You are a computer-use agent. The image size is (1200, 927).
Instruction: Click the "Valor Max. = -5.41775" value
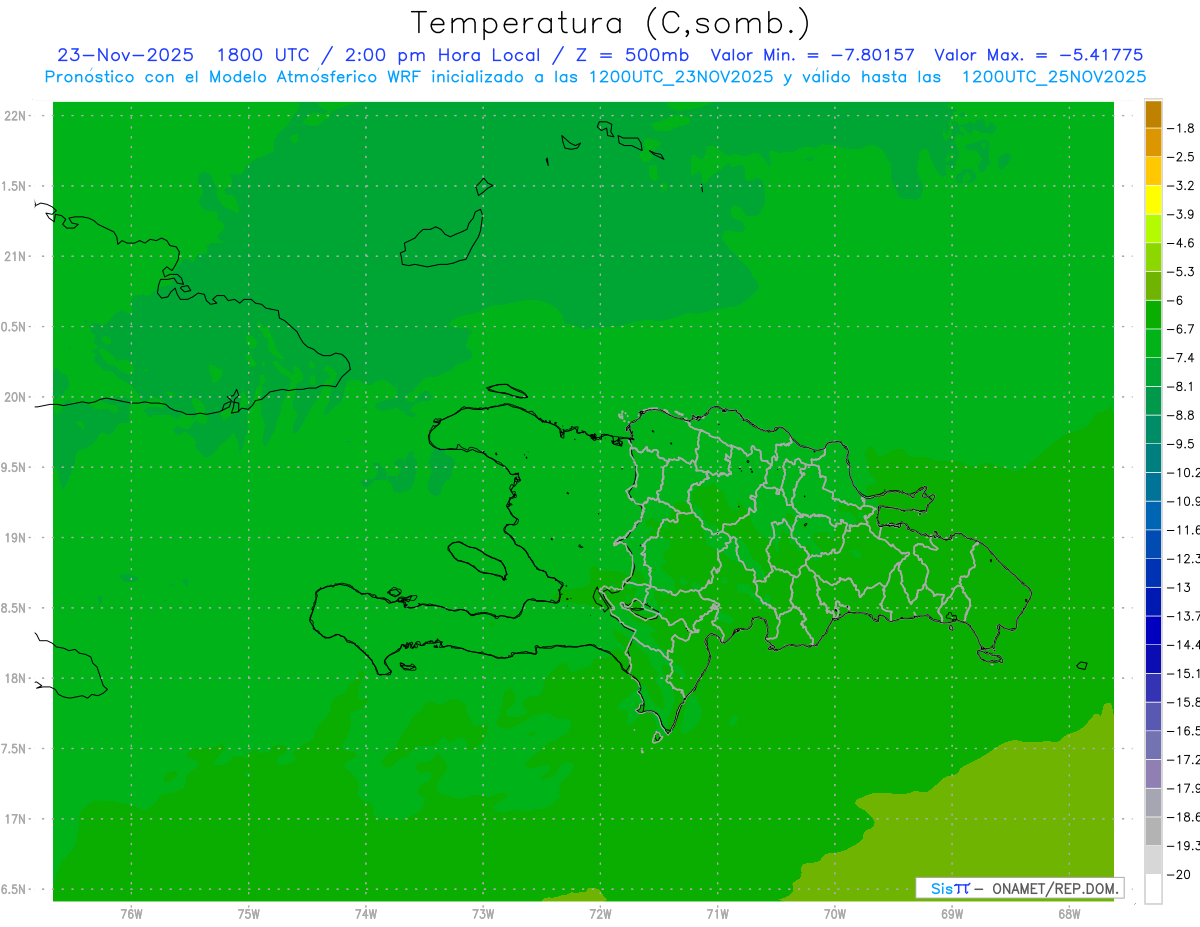tap(1038, 55)
